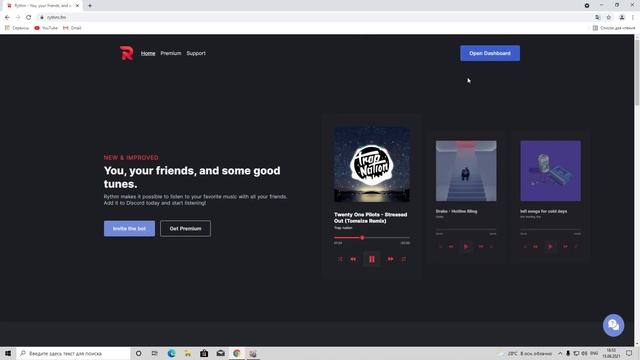Open the Chrome profile avatar menu
Viewport: 640px width, 360px height.
[x=622, y=17]
